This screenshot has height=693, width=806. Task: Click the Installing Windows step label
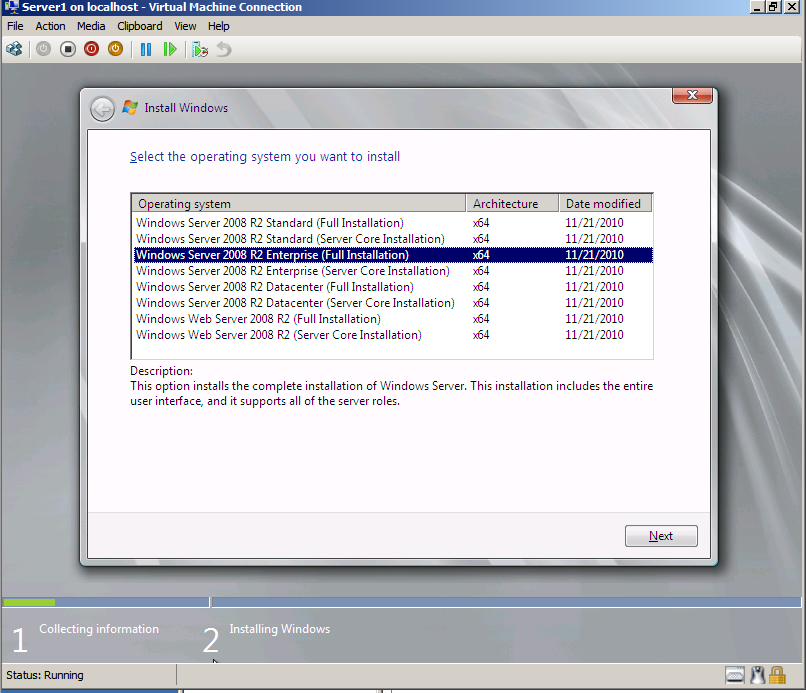(280, 629)
